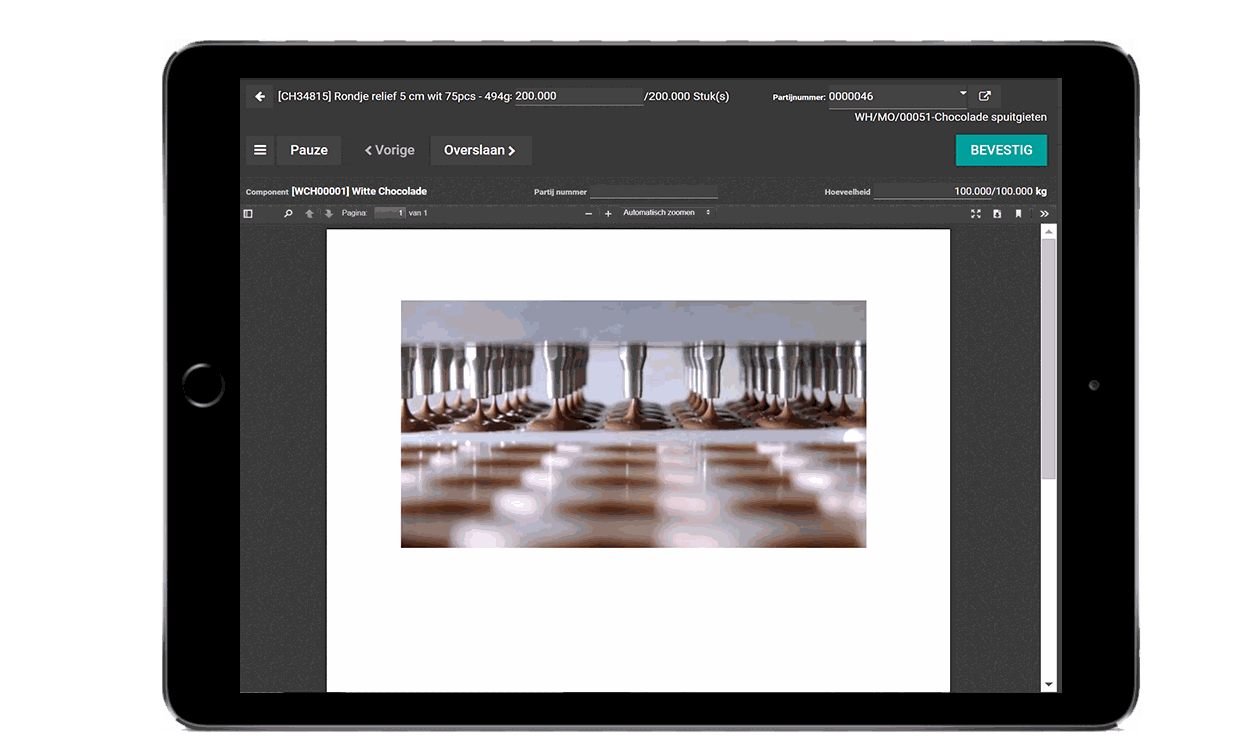Click the PDF page number field
The width and height of the screenshot is (1260, 756).
(390, 213)
